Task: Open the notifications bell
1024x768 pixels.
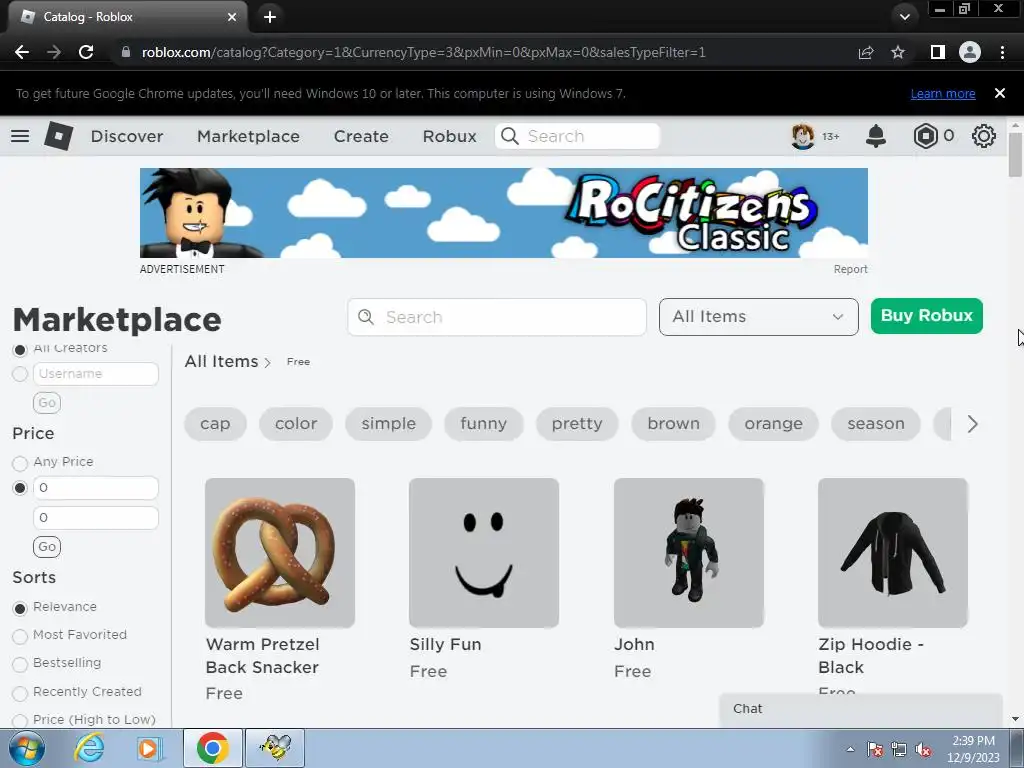Action: click(876, 136)
